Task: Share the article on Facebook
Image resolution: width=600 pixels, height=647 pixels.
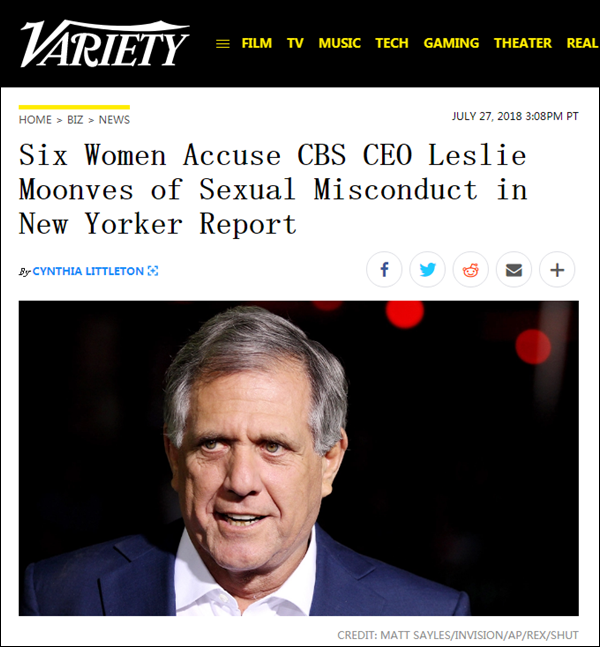Action: (384, 270)
